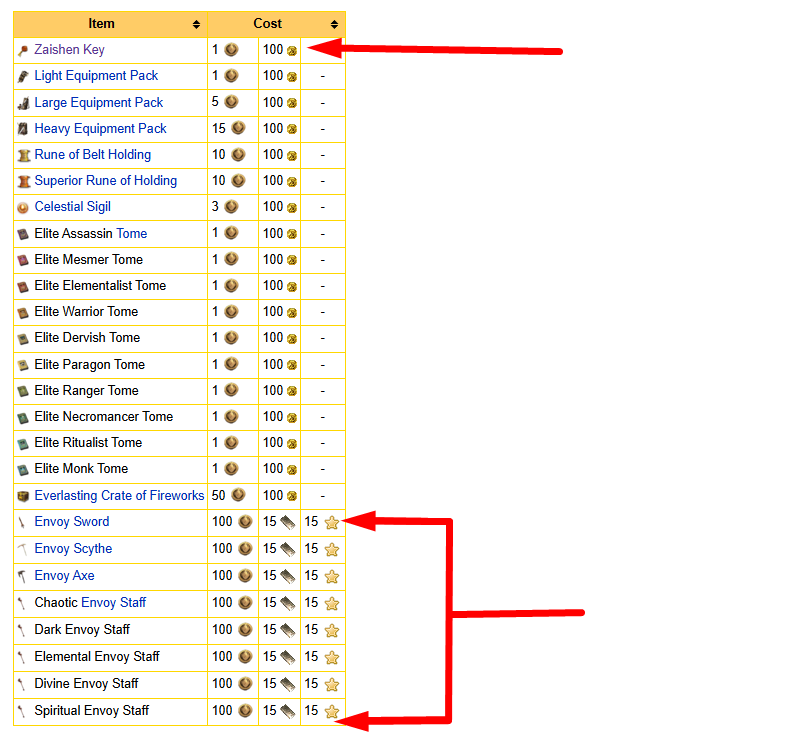Click the Tome link in Elite Assassin row
This screenshot has width=795, height=736.
coord(132,234)
